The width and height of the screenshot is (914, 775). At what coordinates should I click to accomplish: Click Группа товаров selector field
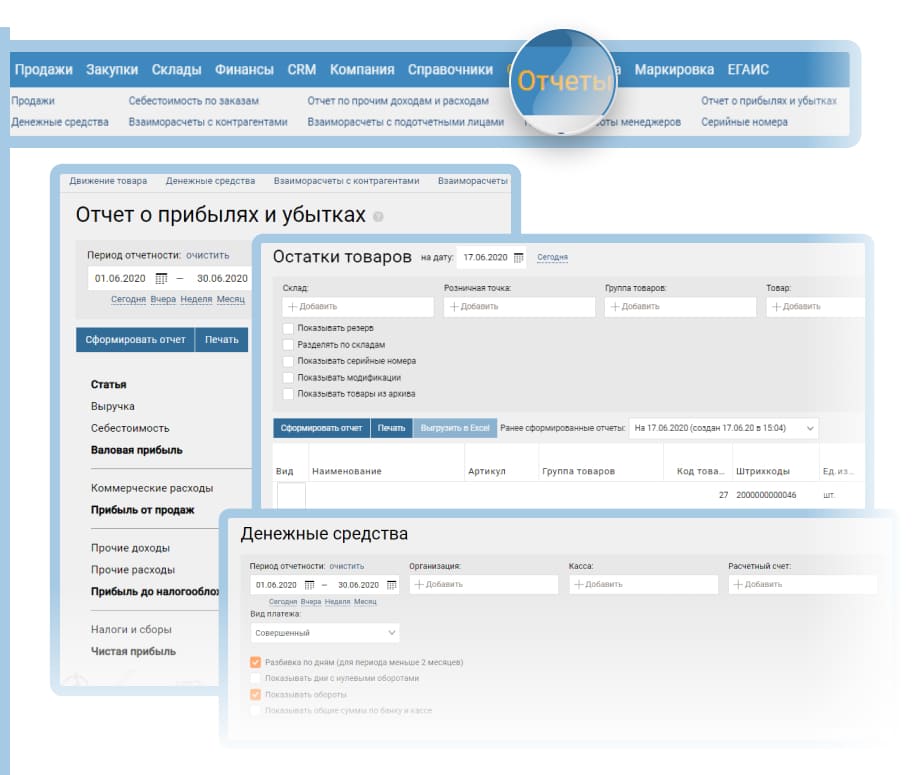680,307
